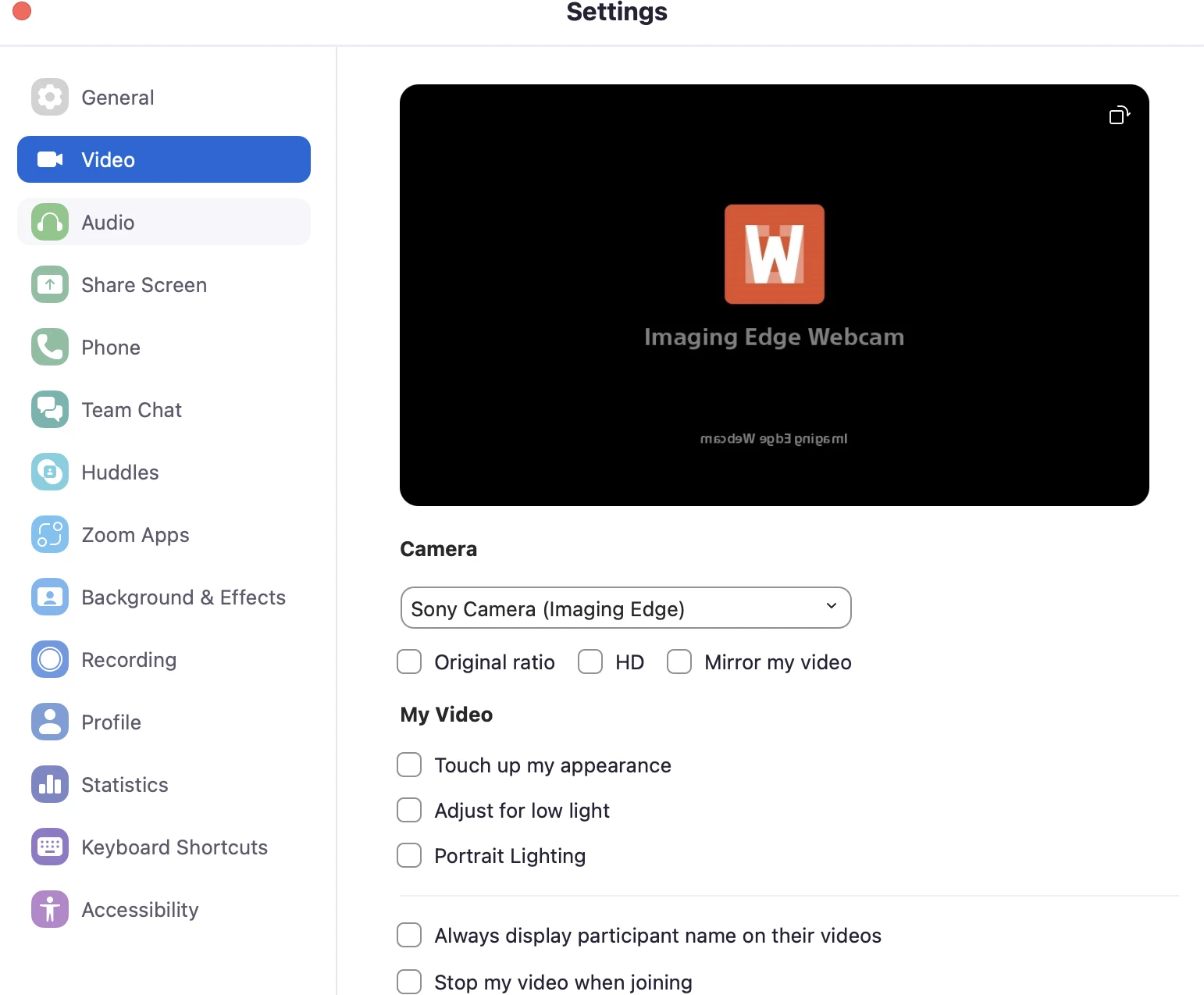Select Background & Effects section
This screenshot has width=1204, height=995.
tap(164, 597)
